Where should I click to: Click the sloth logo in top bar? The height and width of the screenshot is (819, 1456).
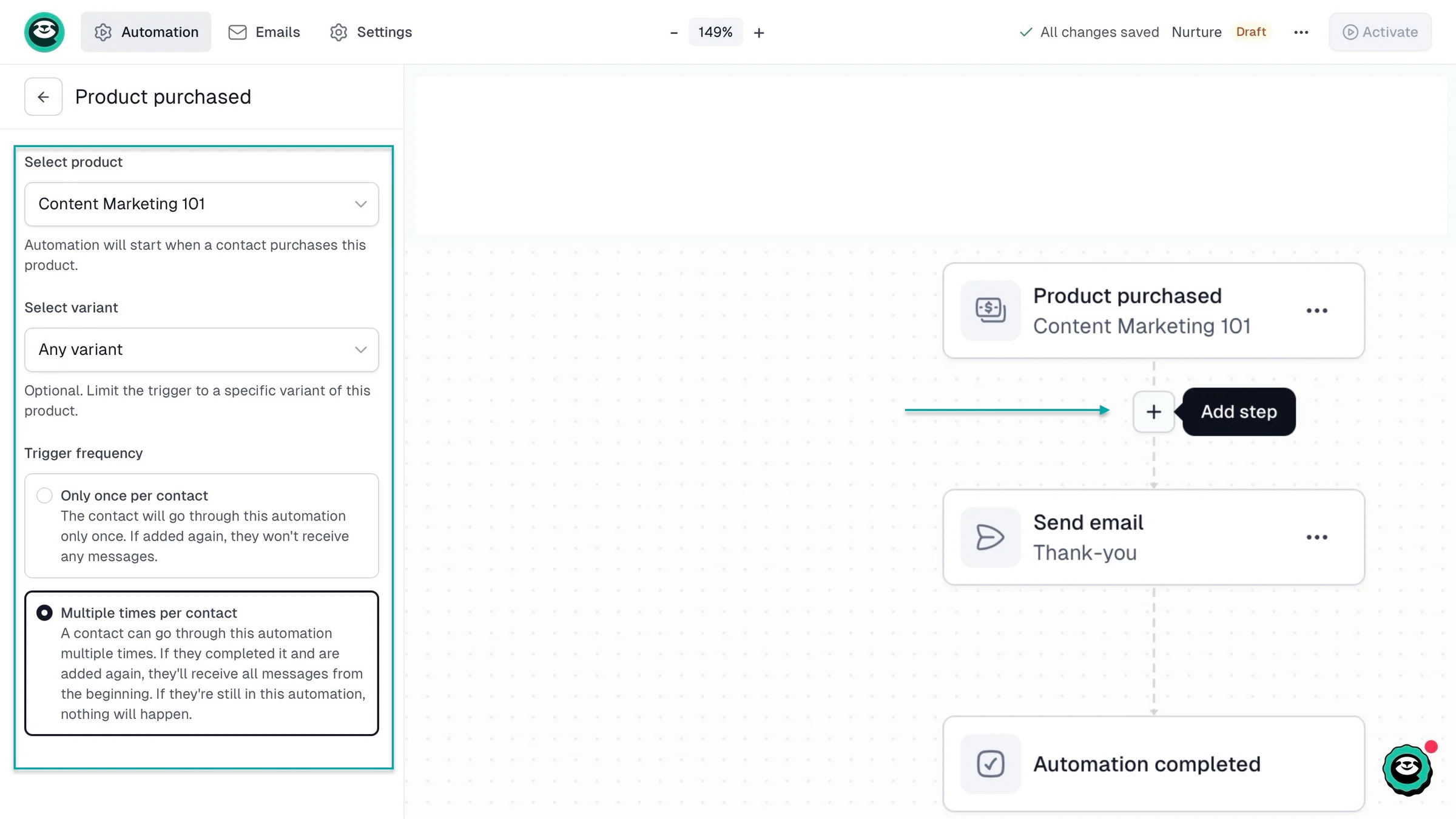pyautogui.click(x=44, y=32)
